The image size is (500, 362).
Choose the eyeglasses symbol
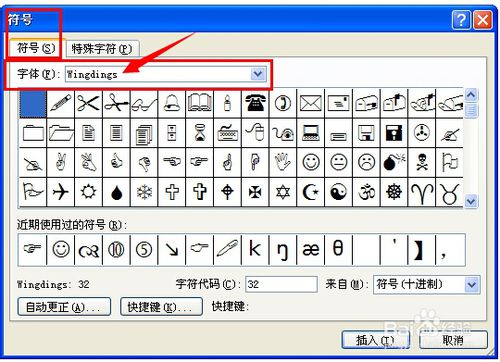coord(144,103)
